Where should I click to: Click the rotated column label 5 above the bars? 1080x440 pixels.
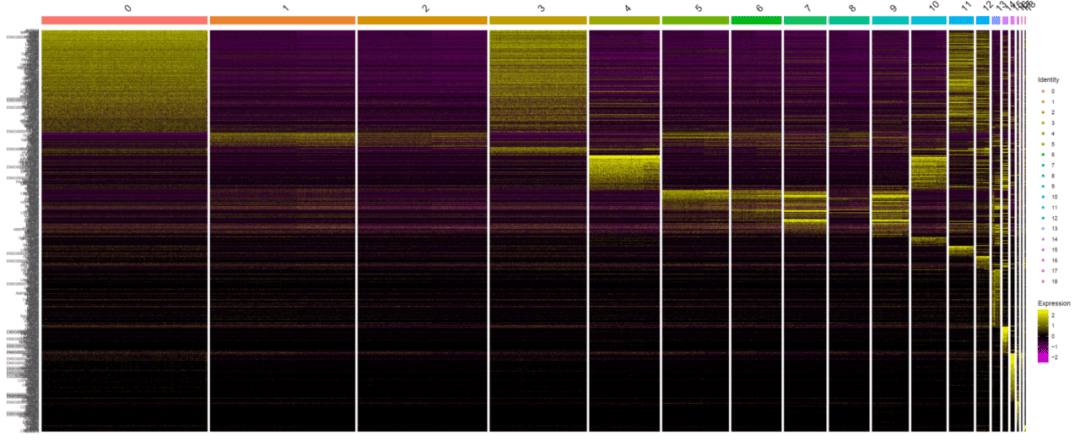coord(698,8)
